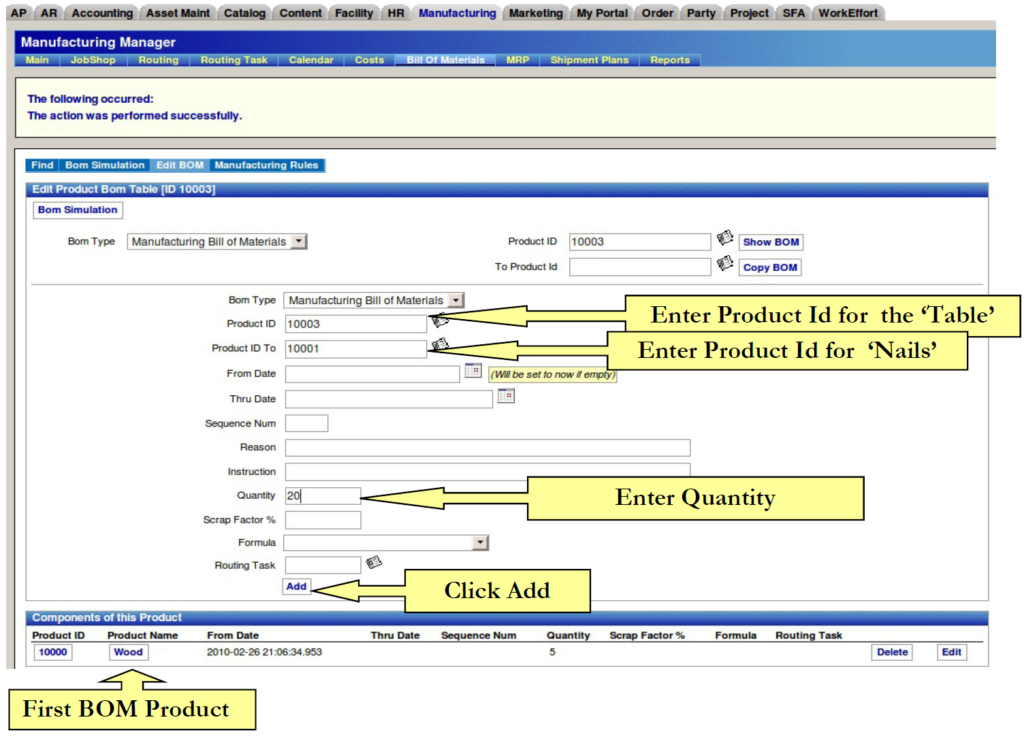Click lookup icon beside To Product Id field
Screen dimensions: 1024x739
[725, 265]
